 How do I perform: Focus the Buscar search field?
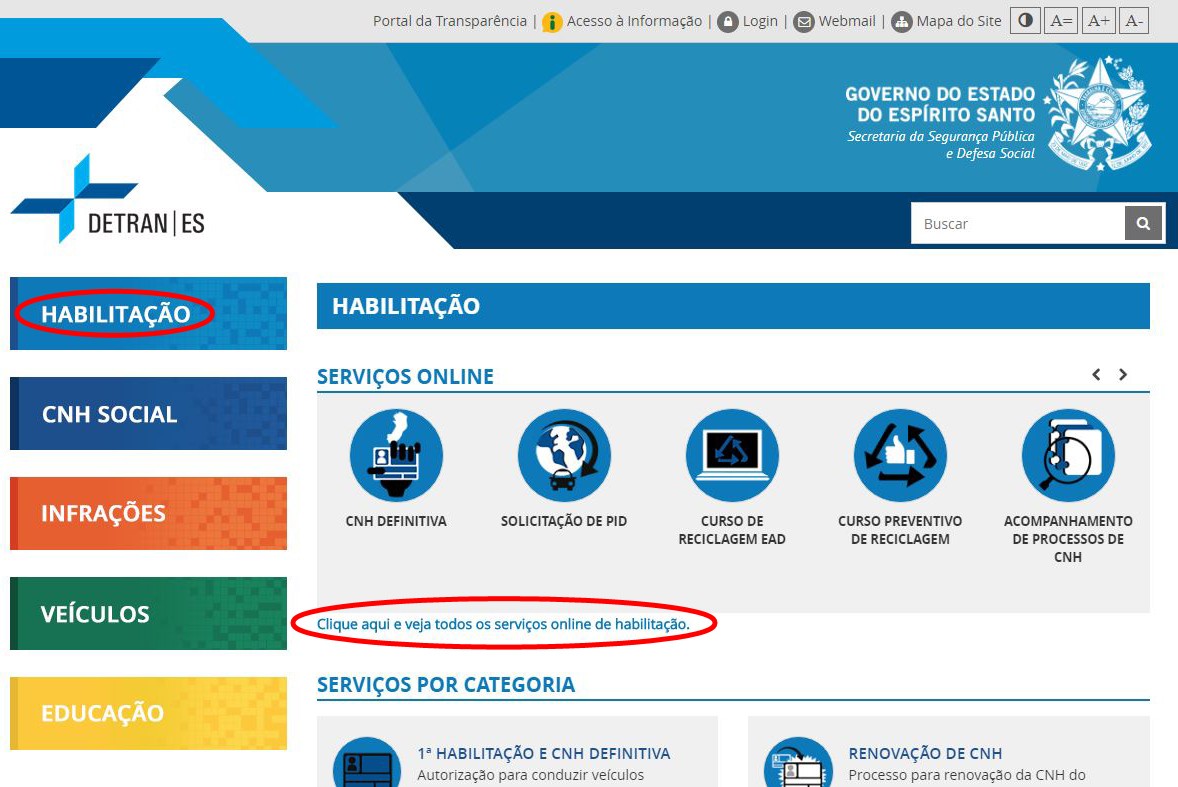pyautogui.click(x=1018, y=223)
